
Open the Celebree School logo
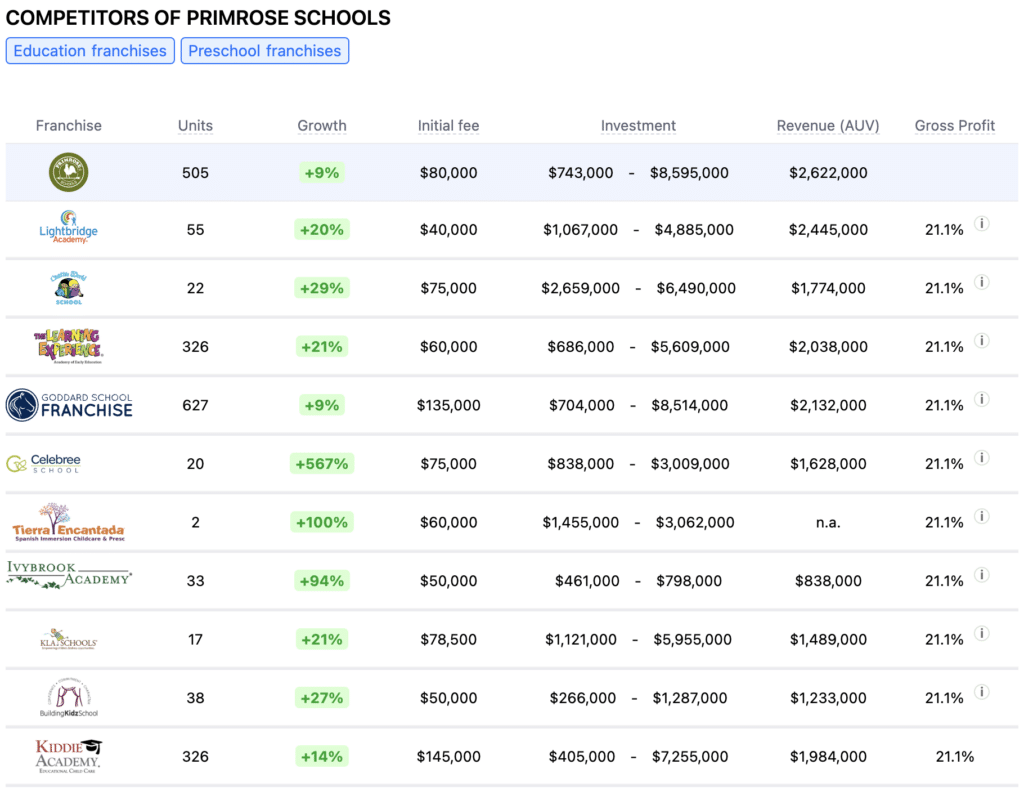(43, 463)
